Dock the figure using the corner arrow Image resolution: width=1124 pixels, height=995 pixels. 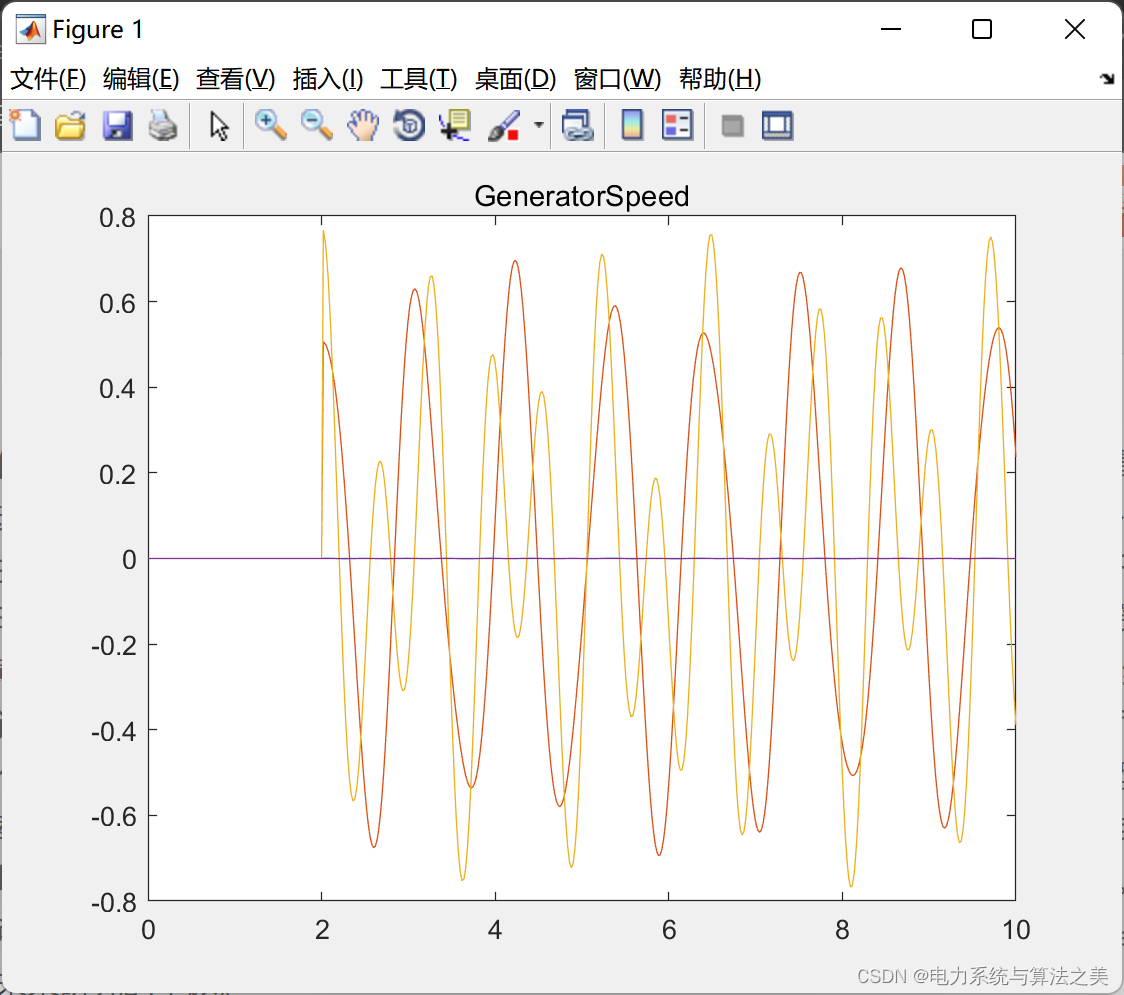[x=1107, y=79]
